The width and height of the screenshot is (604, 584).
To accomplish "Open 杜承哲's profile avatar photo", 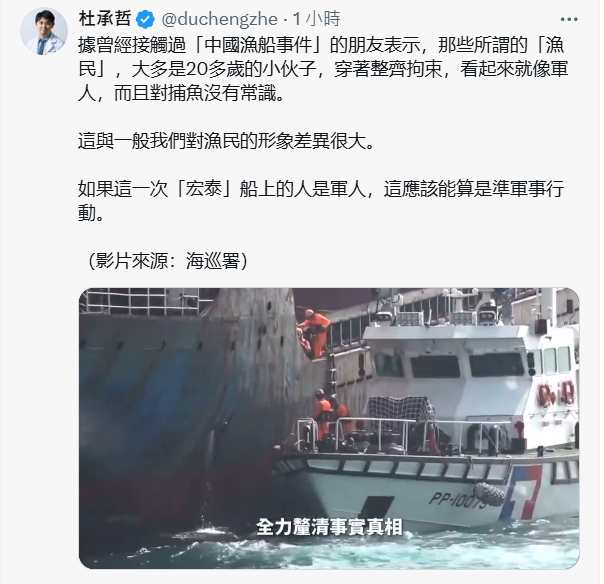I will point(44,31).
